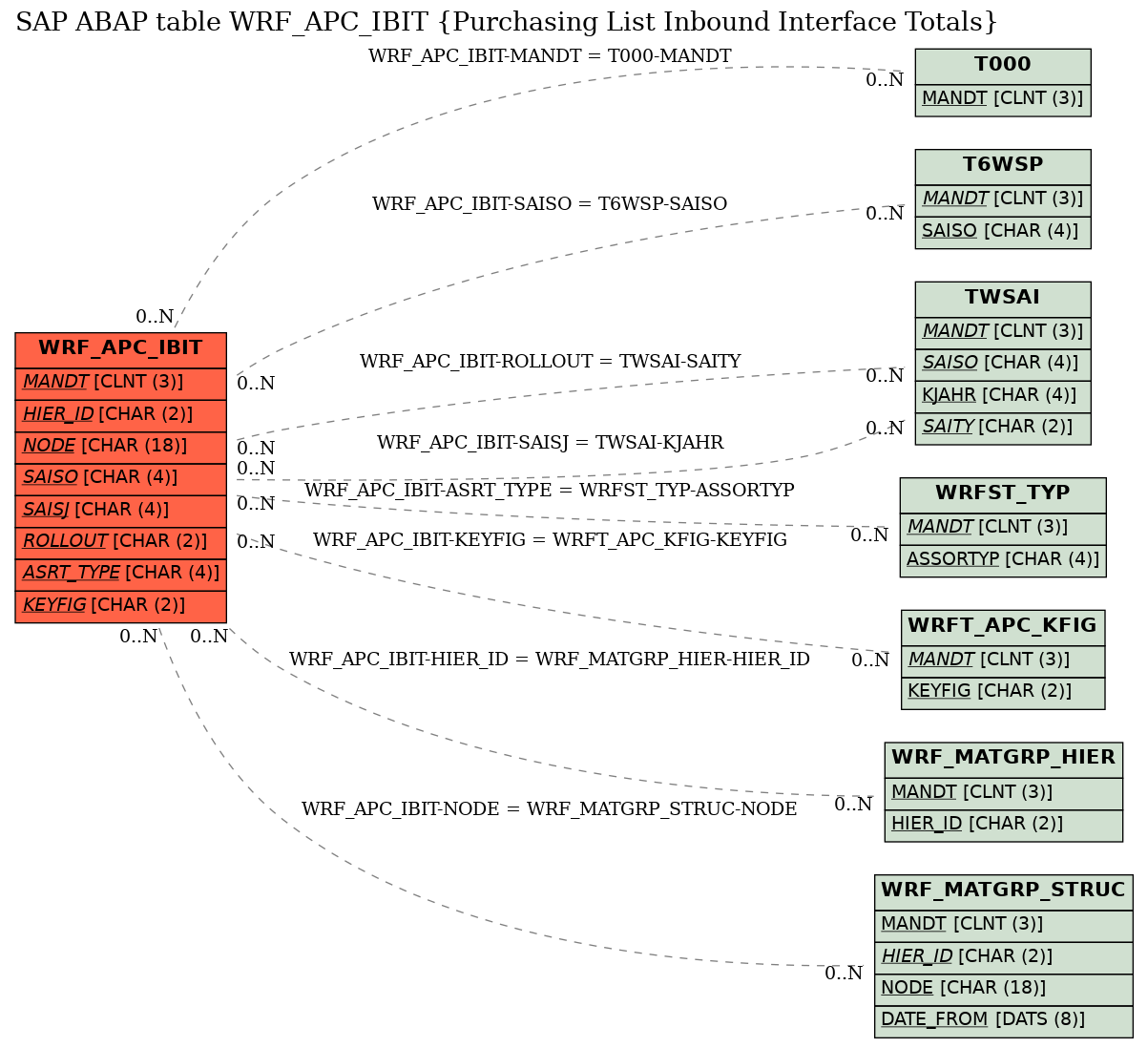Select MANDT field in T000 table
The height and width of the screenshot is (1048, 1148).
(x=1003, y=98)
